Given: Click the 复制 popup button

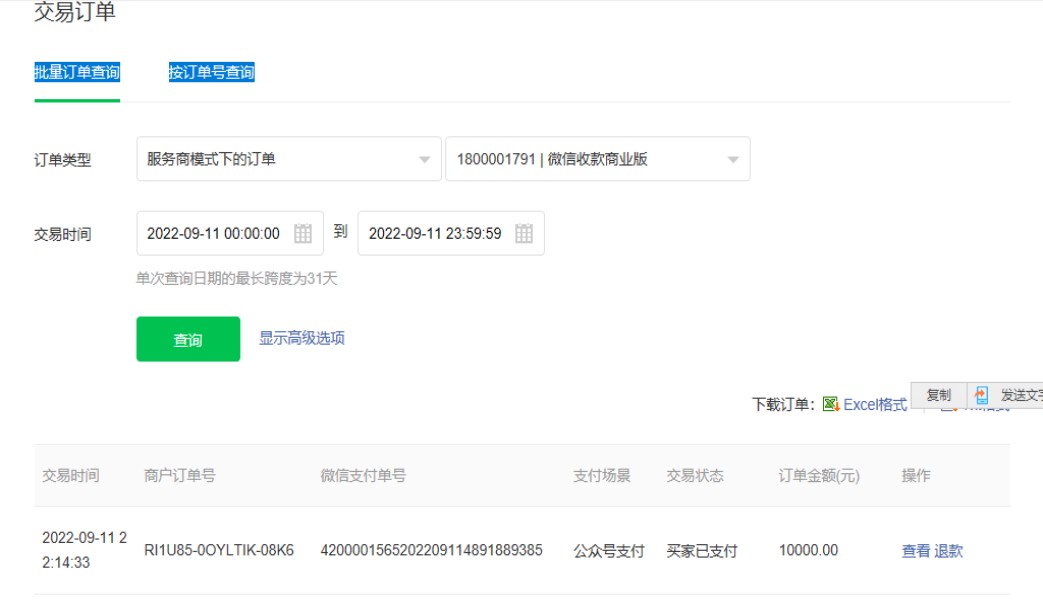Looking at the screenshot, I should 938,395.
